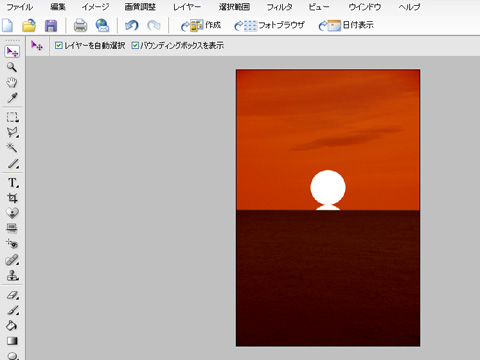Select the Healing Brush bandage tool
Image resolution: width=480 pixels, height=360 pixels.
point(12,260)
